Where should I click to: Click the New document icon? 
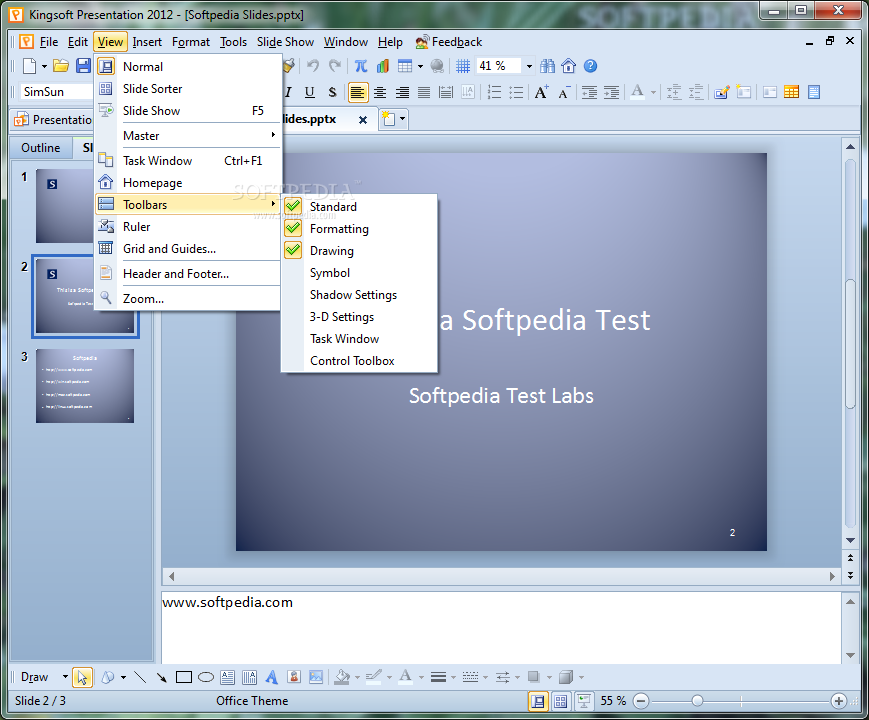tap(29, 66)
